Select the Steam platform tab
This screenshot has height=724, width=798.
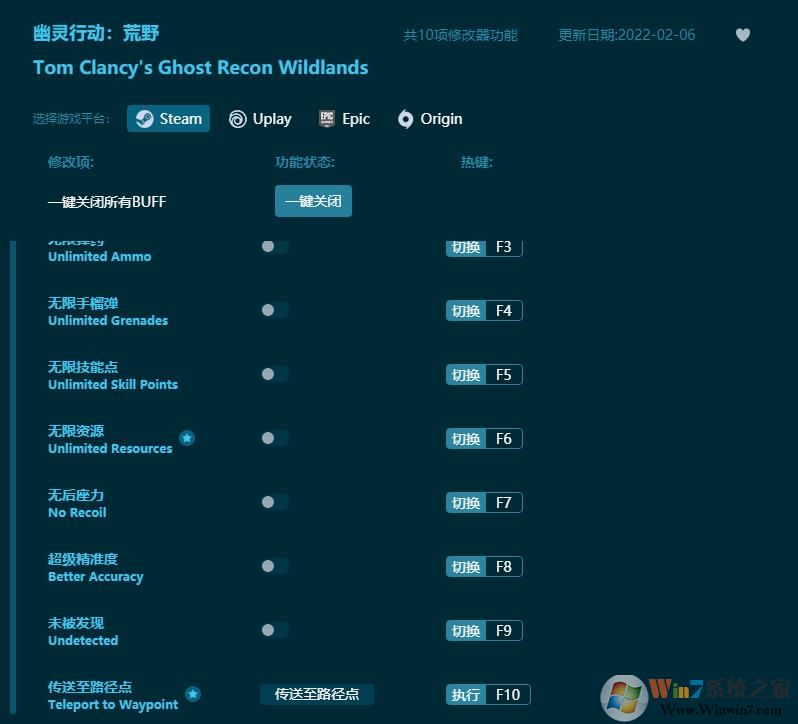(x=168, y=119)
